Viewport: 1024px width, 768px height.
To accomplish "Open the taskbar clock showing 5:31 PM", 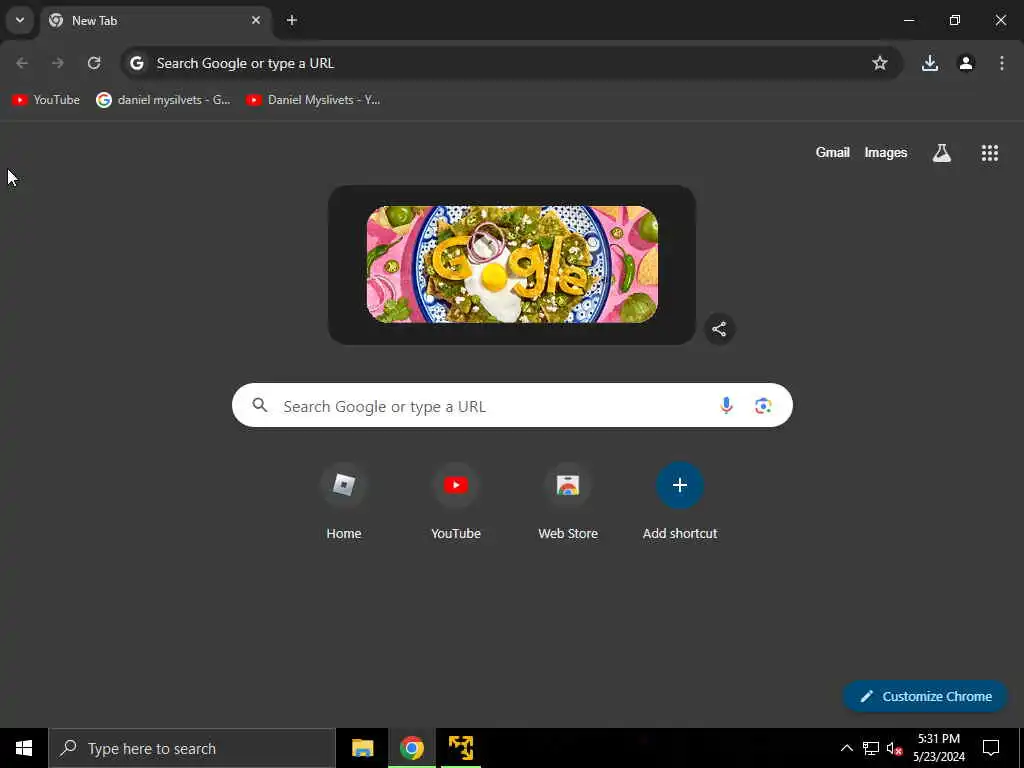I will (x=938, y=748).
